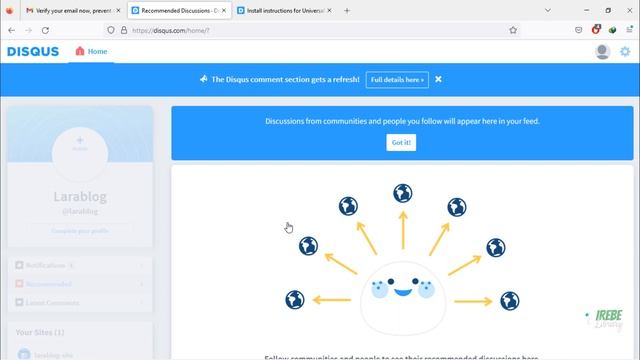Open Full details here link
This screenshot has height=360, width=640.
pyautogui.click(x=397, y=80)
